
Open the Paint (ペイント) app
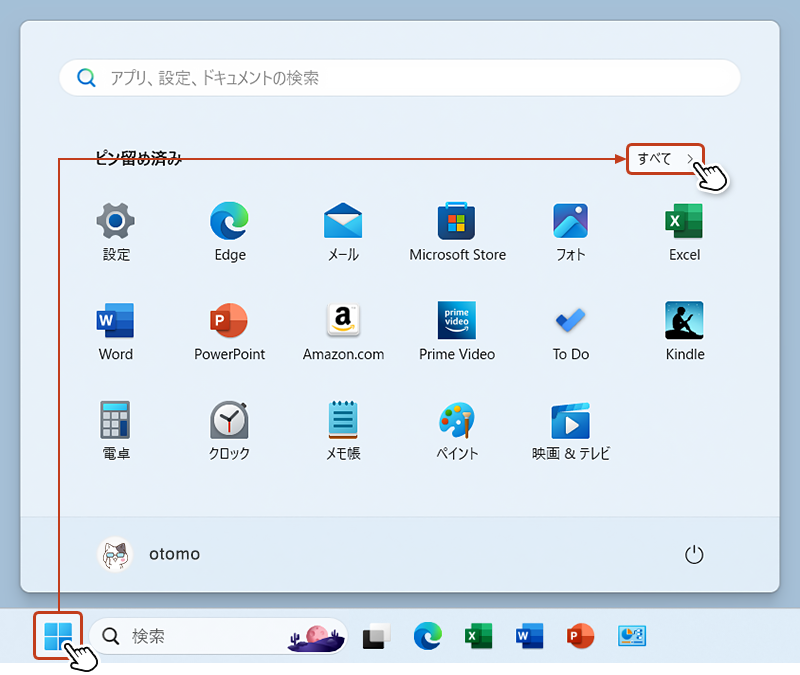pos(457,431)
